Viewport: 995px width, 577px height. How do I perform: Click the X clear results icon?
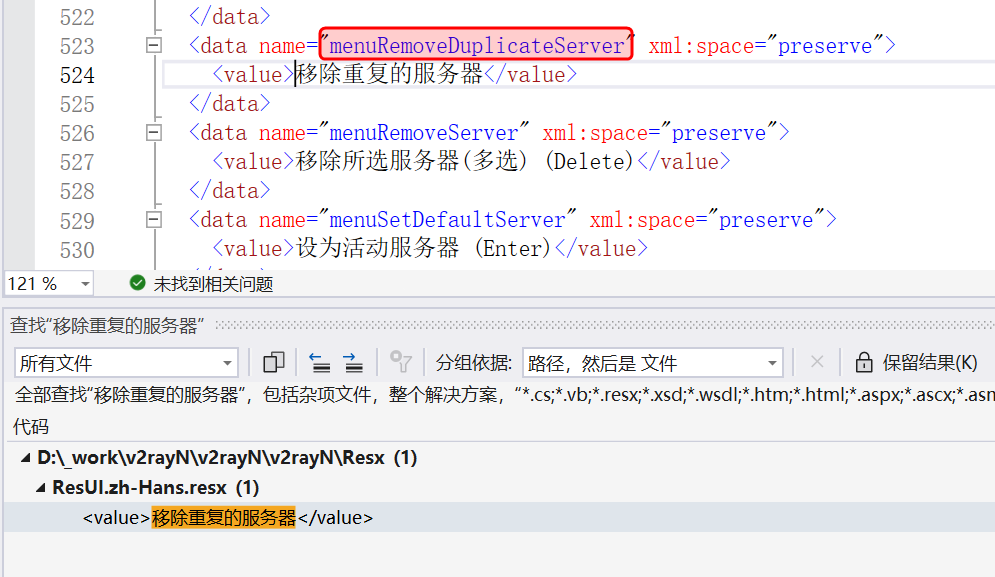point(817,362)
